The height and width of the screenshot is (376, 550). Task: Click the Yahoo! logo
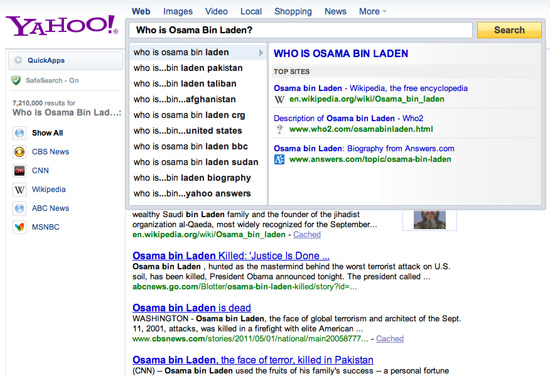(62, 25)
